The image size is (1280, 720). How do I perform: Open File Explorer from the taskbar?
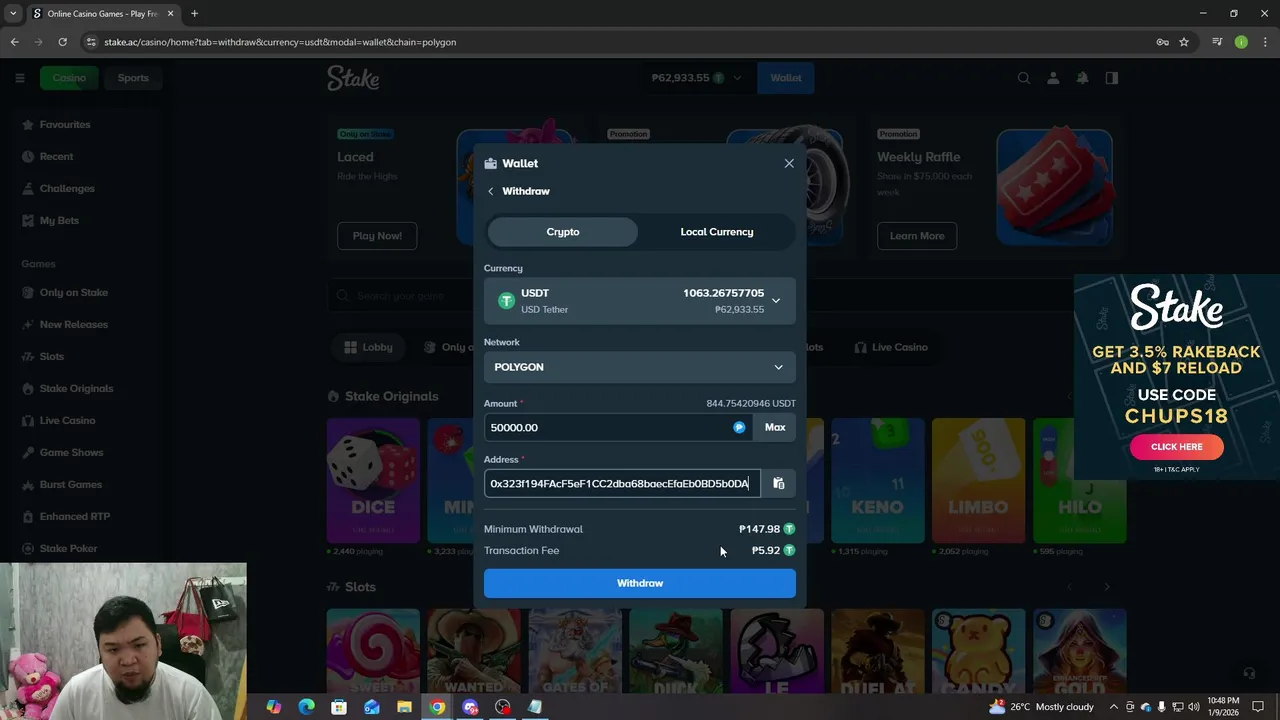(x=404, y=707)
